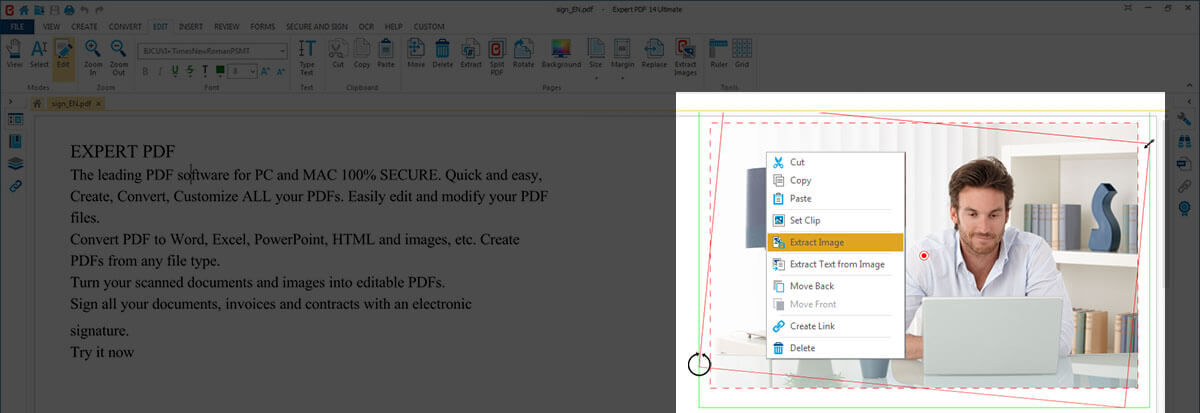Select Extract Text from Image
Screen dimensions: 1200x413
[835, 264]
